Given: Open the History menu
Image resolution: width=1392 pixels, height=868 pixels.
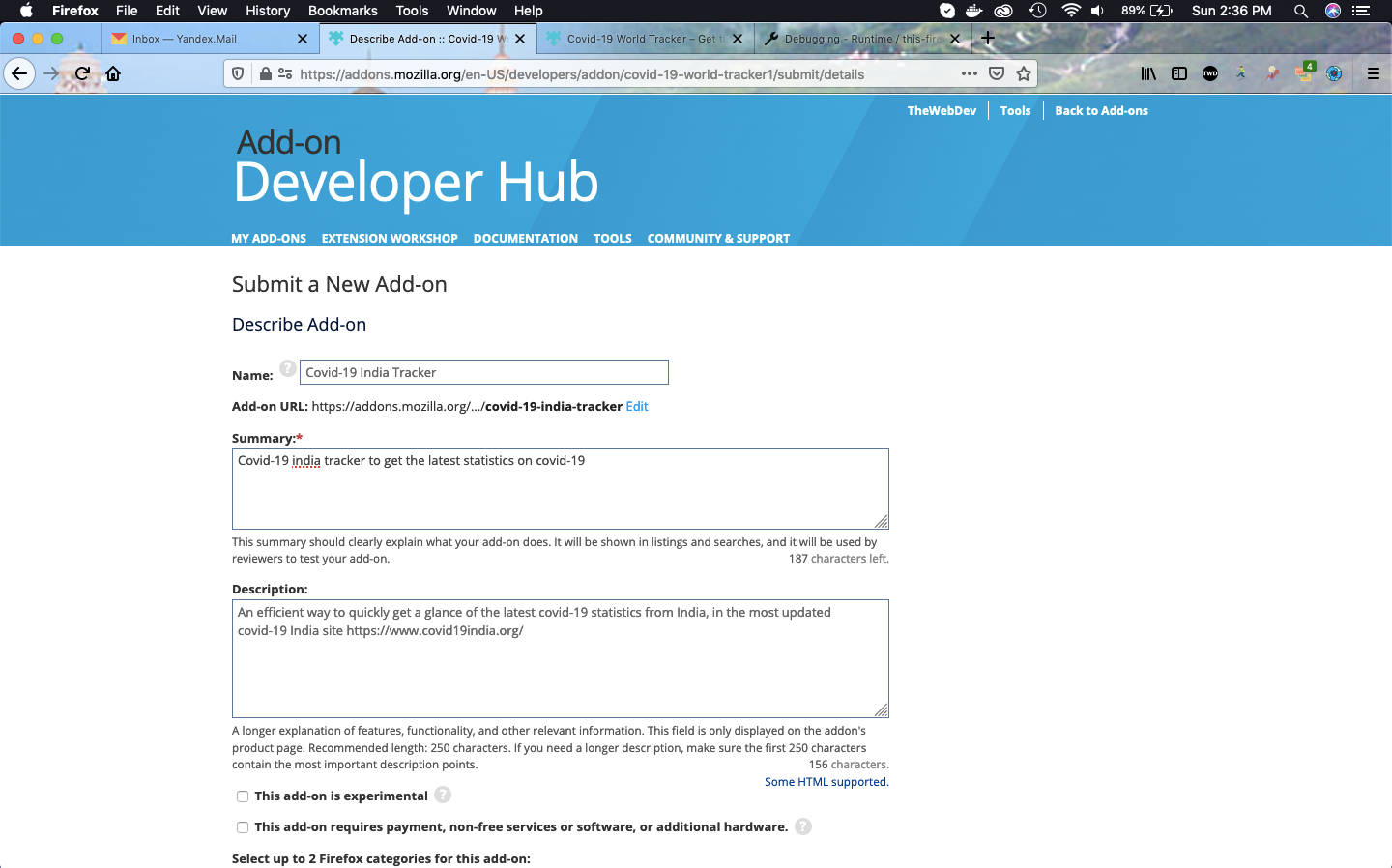Looking at the screenshot, I should pos(268,11).
